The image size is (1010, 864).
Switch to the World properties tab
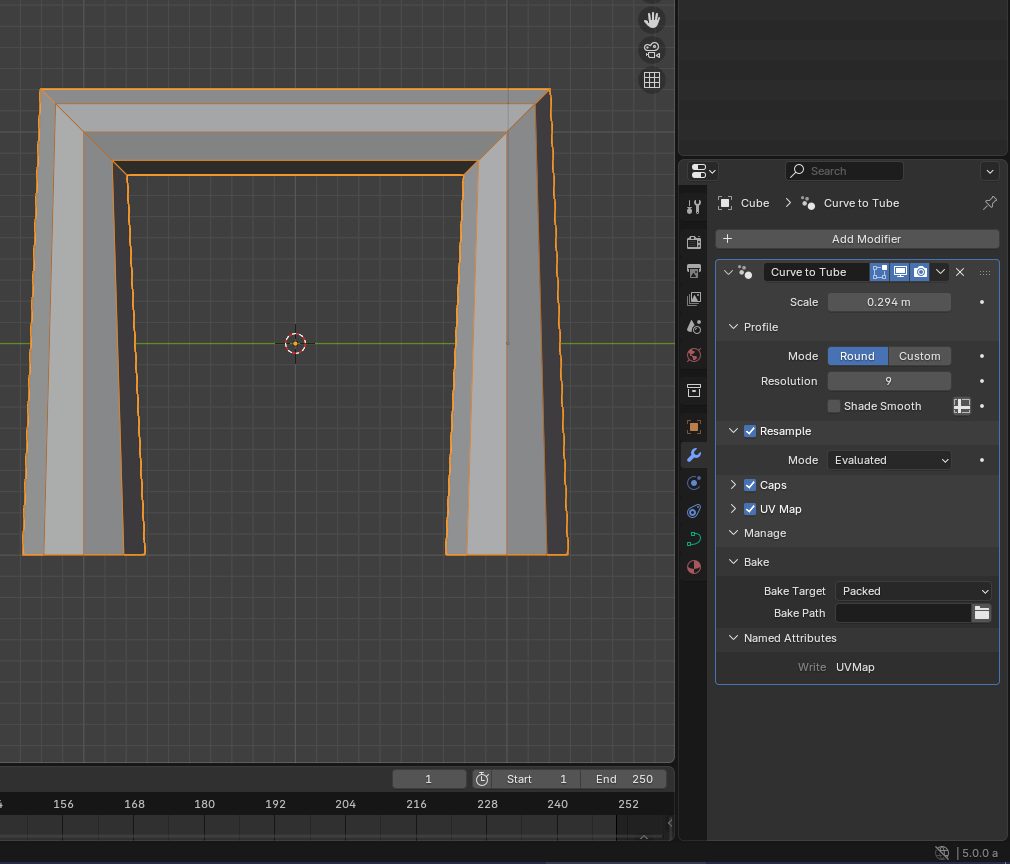694,355
